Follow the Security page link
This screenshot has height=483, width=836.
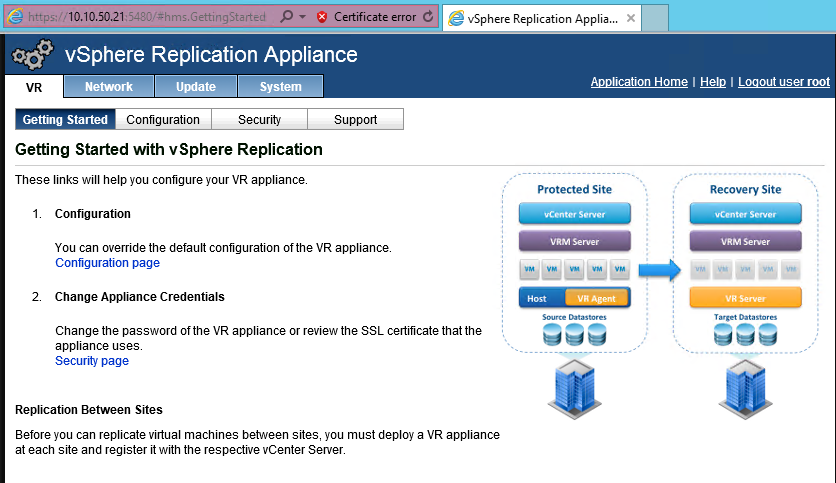coord(92,361)
